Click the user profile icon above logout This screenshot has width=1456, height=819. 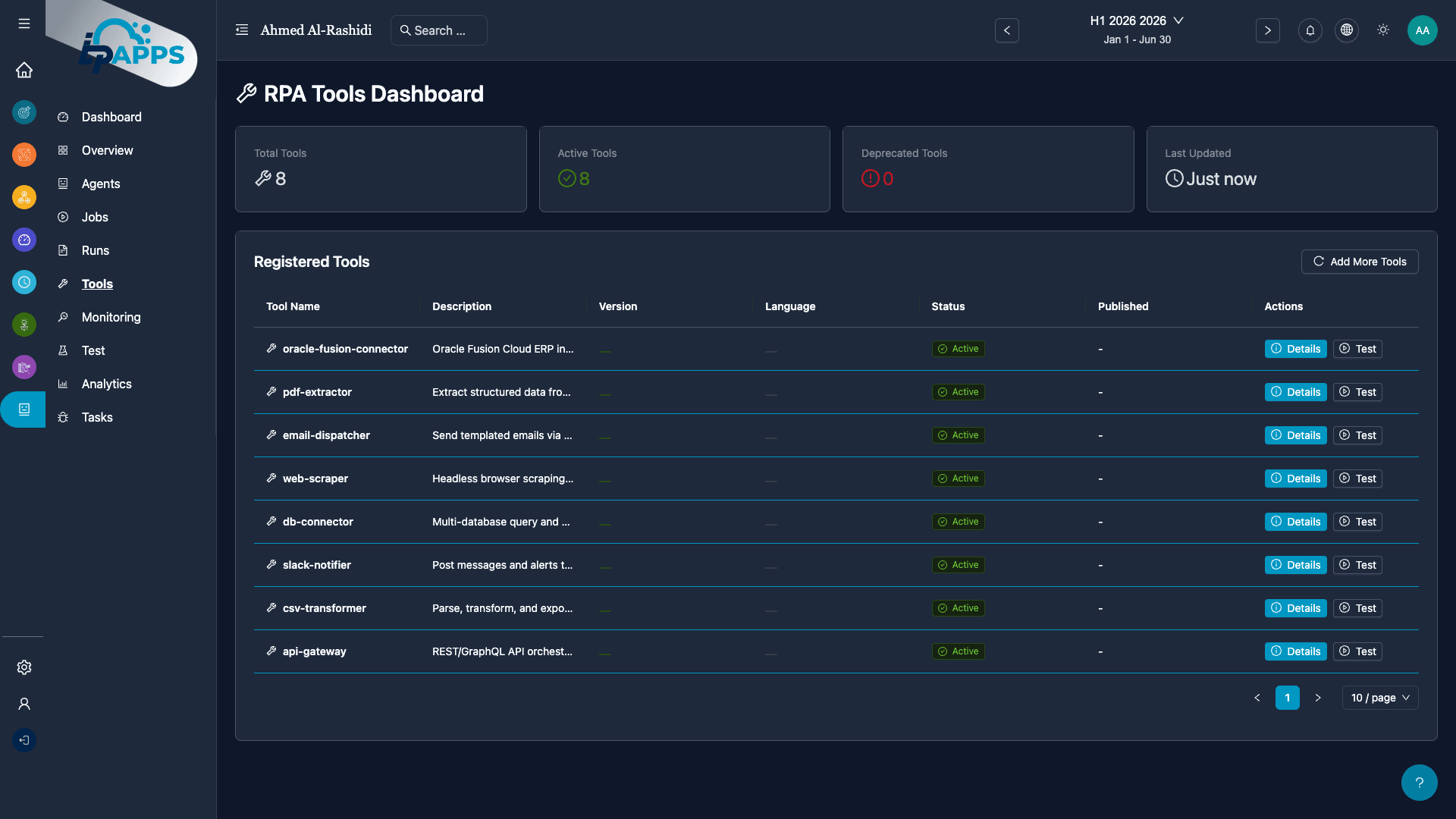click(24, 704)
